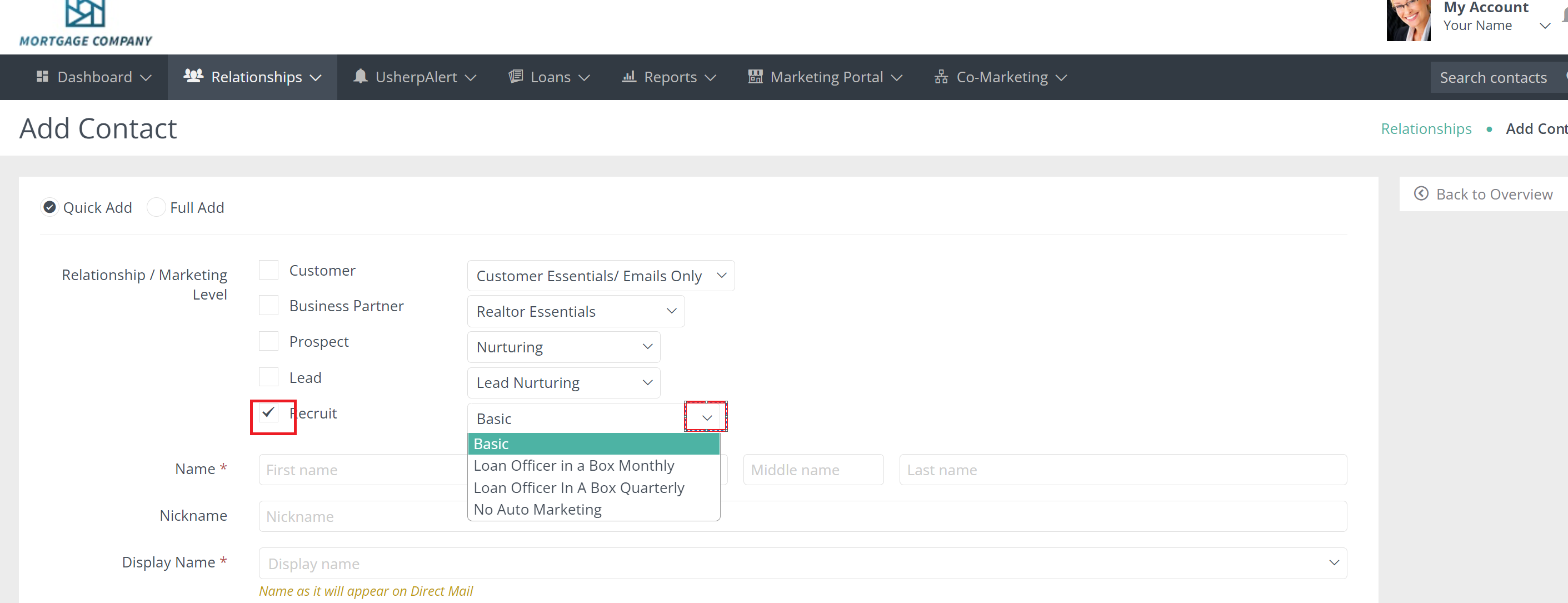Viewport: 1568px width, 603px height.
Task: Uncheck the Recruit checkbox
Action: (x=268, y=413)
